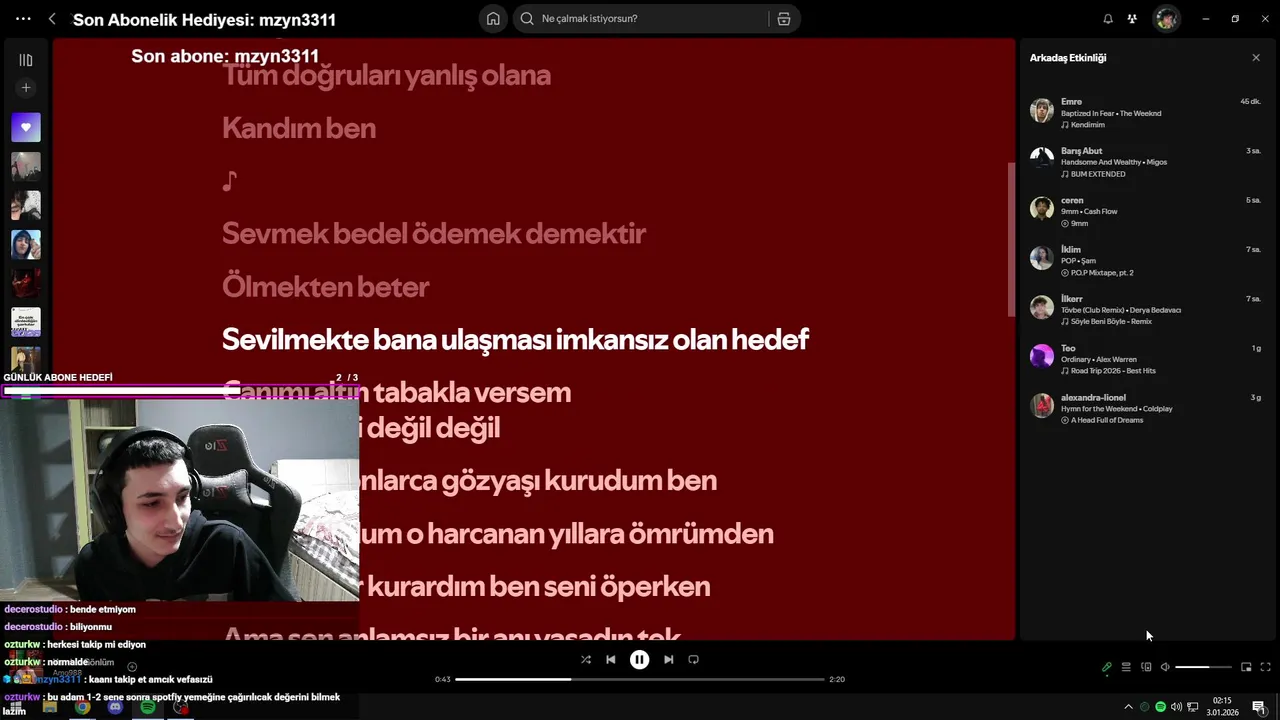The width and height of the screenshot is (1280, 720).
Task: Toggle the play queue view
Action: pos(1126,667)
